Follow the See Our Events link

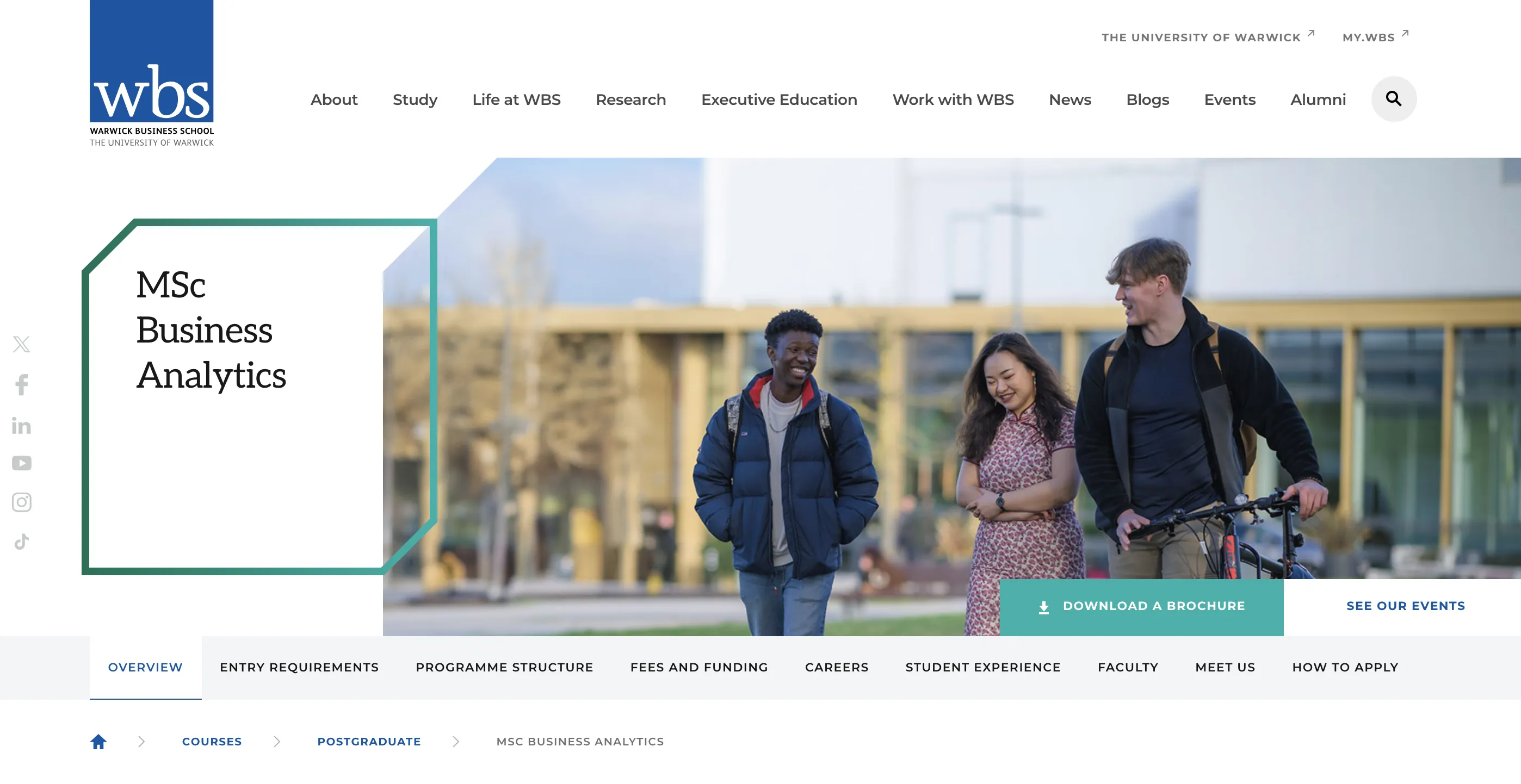pyautogui.click(x=1405, y=606)
